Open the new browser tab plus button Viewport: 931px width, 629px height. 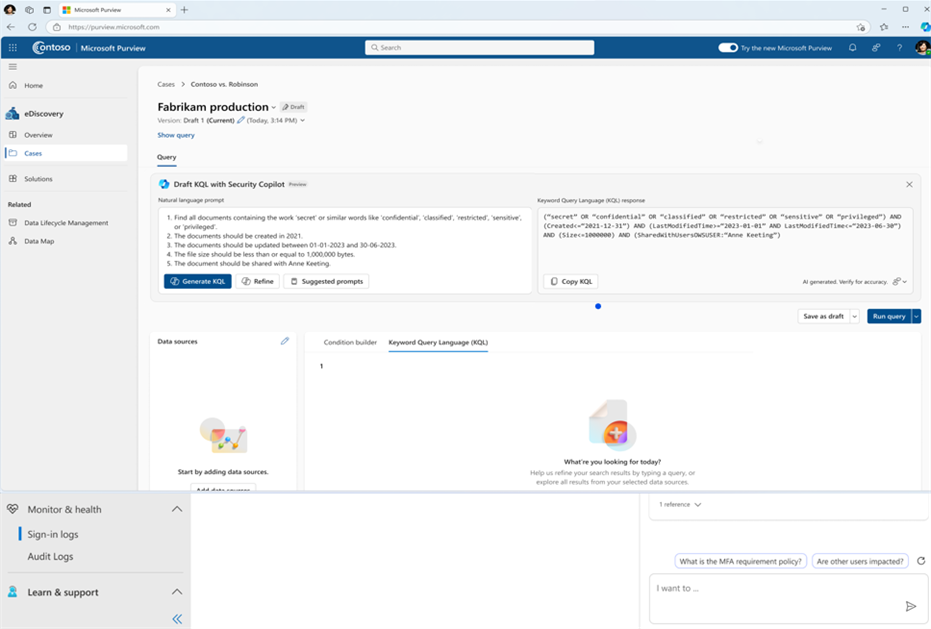(184, 10)
